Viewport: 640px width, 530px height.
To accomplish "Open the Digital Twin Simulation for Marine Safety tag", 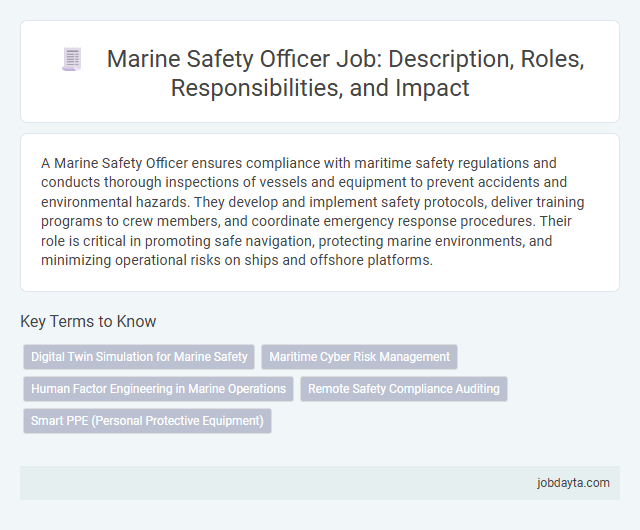I will click(x=139, y=357).
